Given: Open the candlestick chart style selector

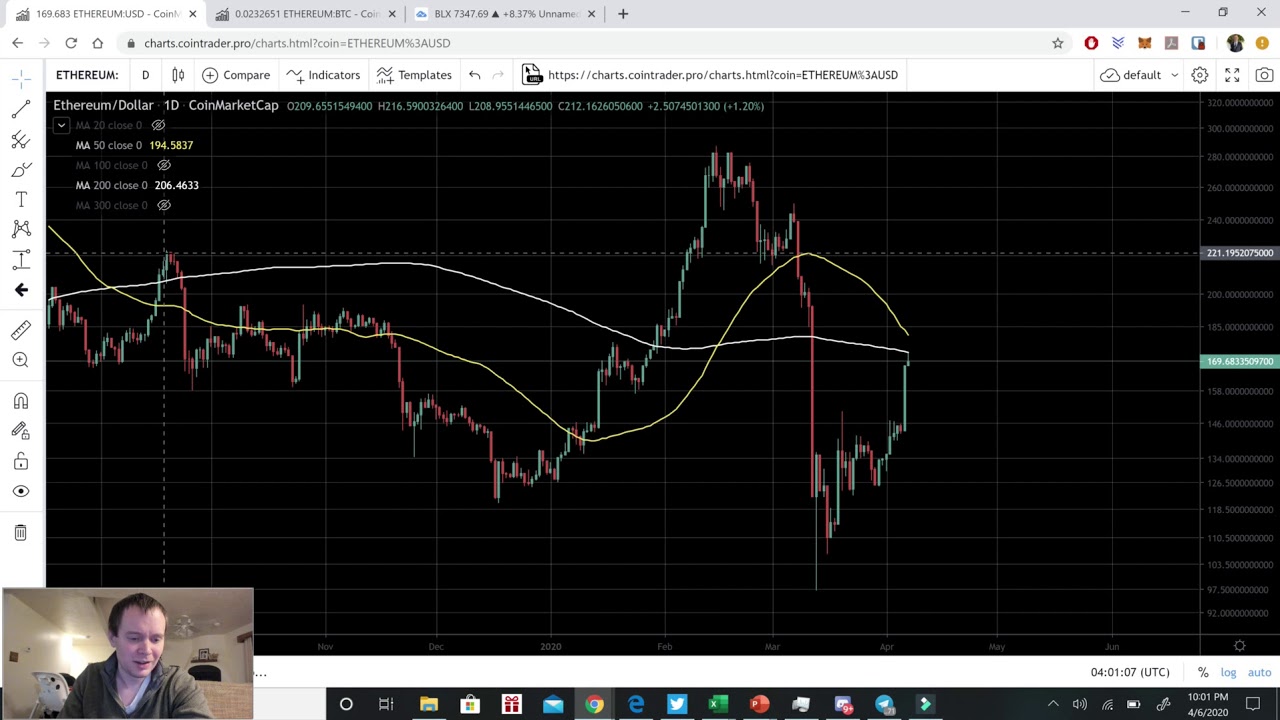Looking at the screenshot, I should coord(178,75).
